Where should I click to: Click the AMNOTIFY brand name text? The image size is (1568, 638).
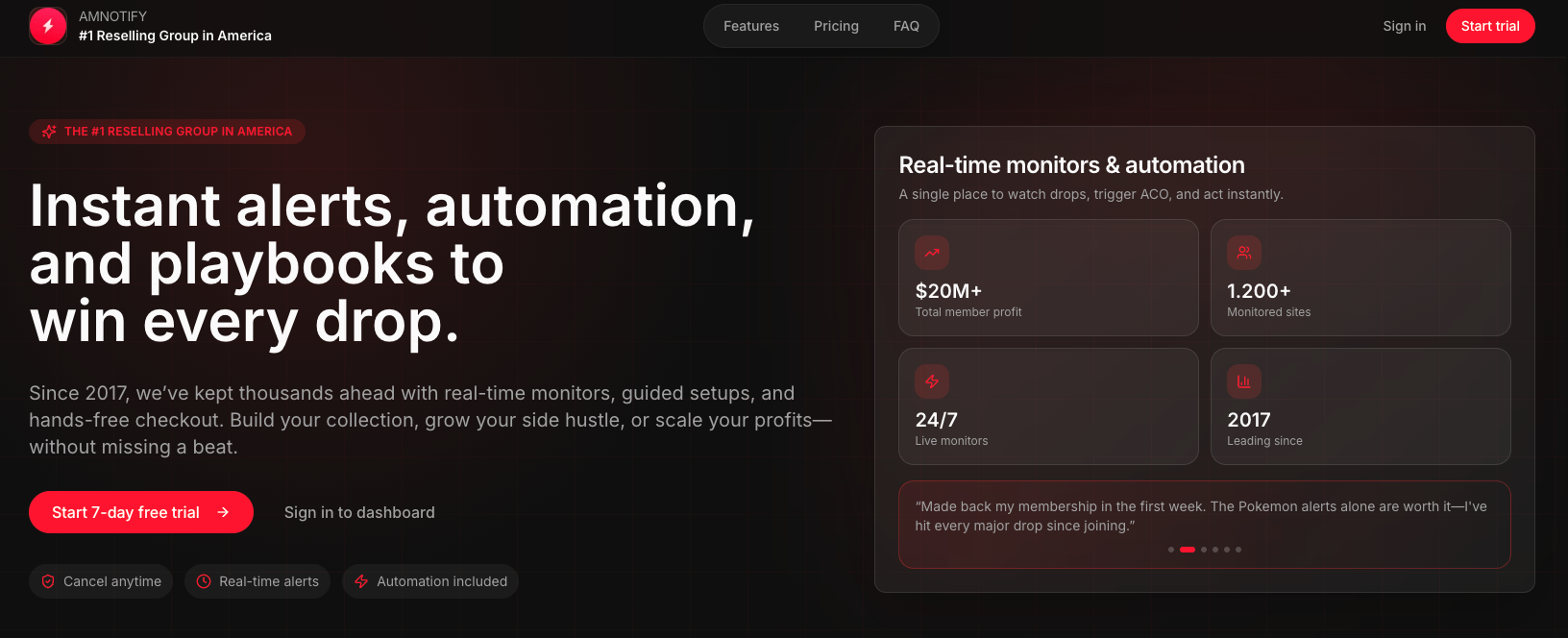[x=112, y=16]
